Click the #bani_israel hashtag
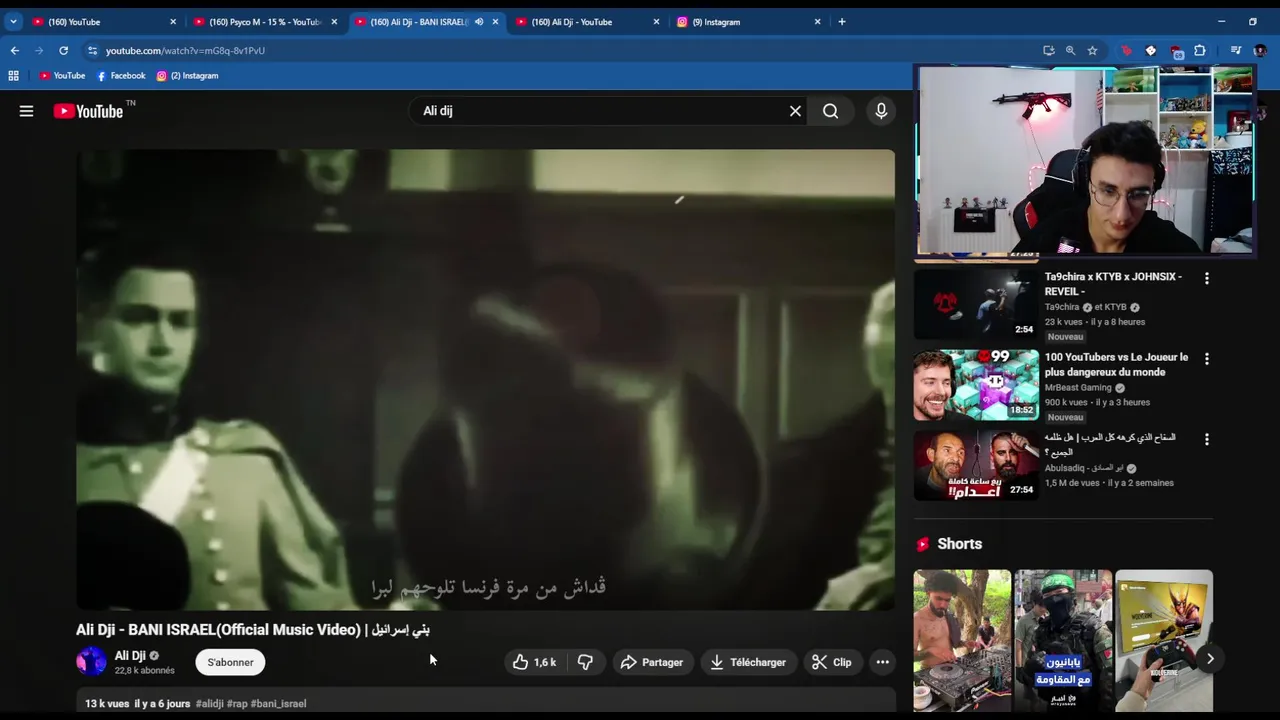 [x=278, y=704]
